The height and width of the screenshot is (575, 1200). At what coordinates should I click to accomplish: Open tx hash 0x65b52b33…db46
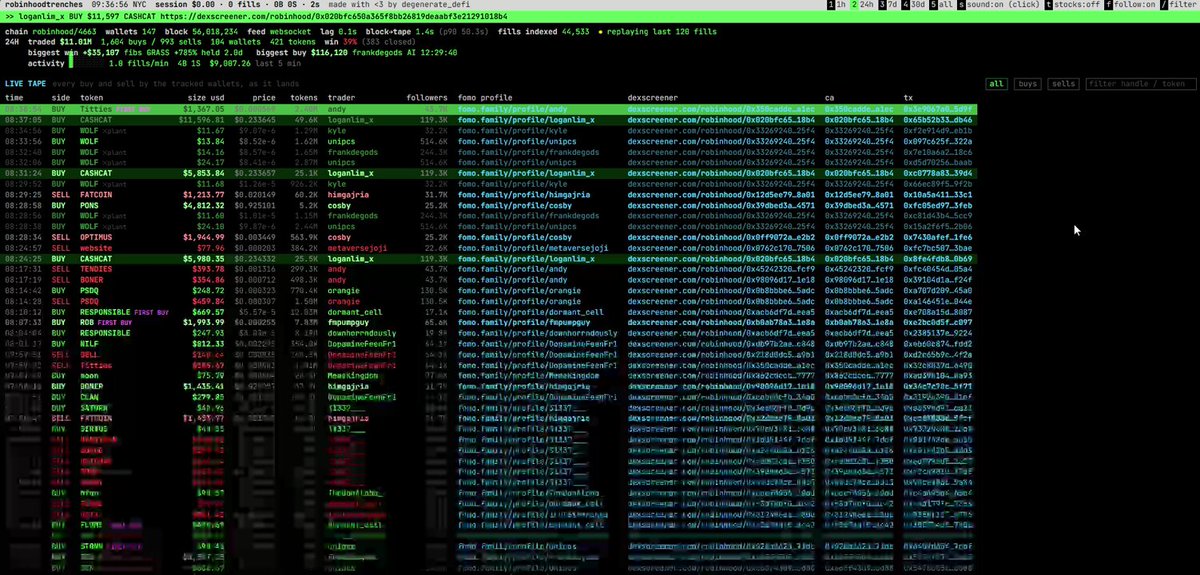(x=937, y=120)
